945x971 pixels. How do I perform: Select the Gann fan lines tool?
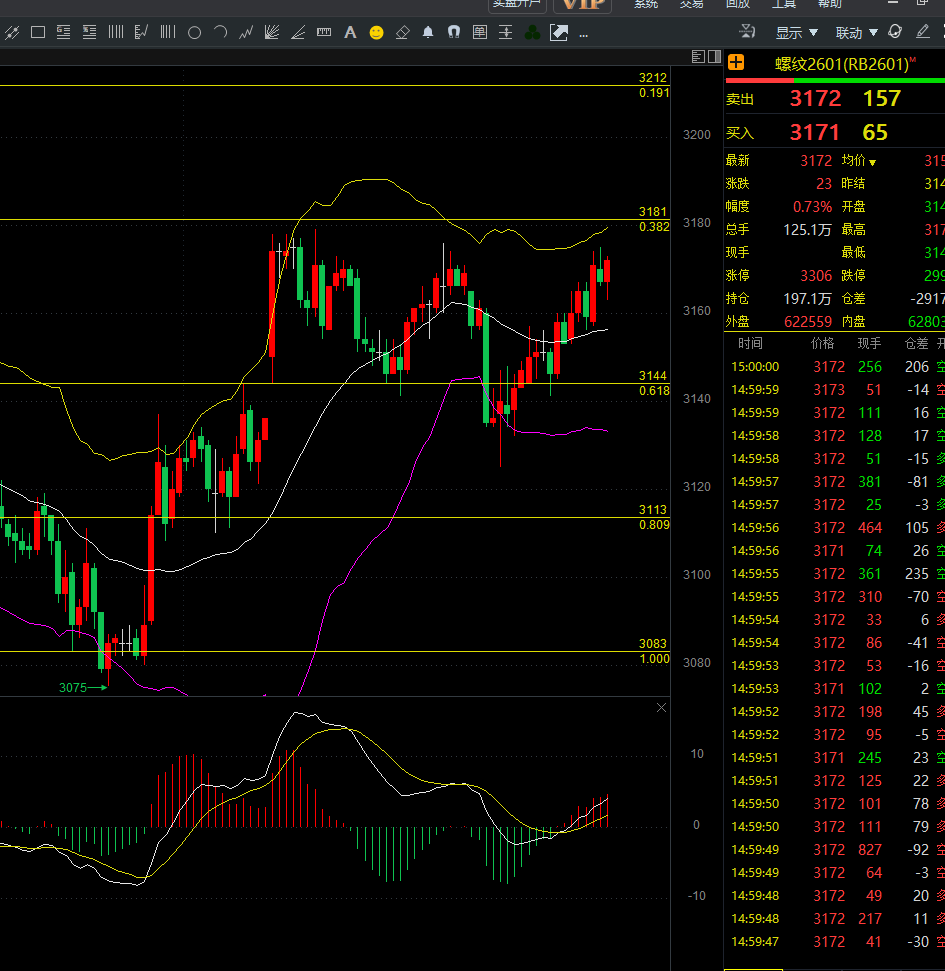click(272, 32)
